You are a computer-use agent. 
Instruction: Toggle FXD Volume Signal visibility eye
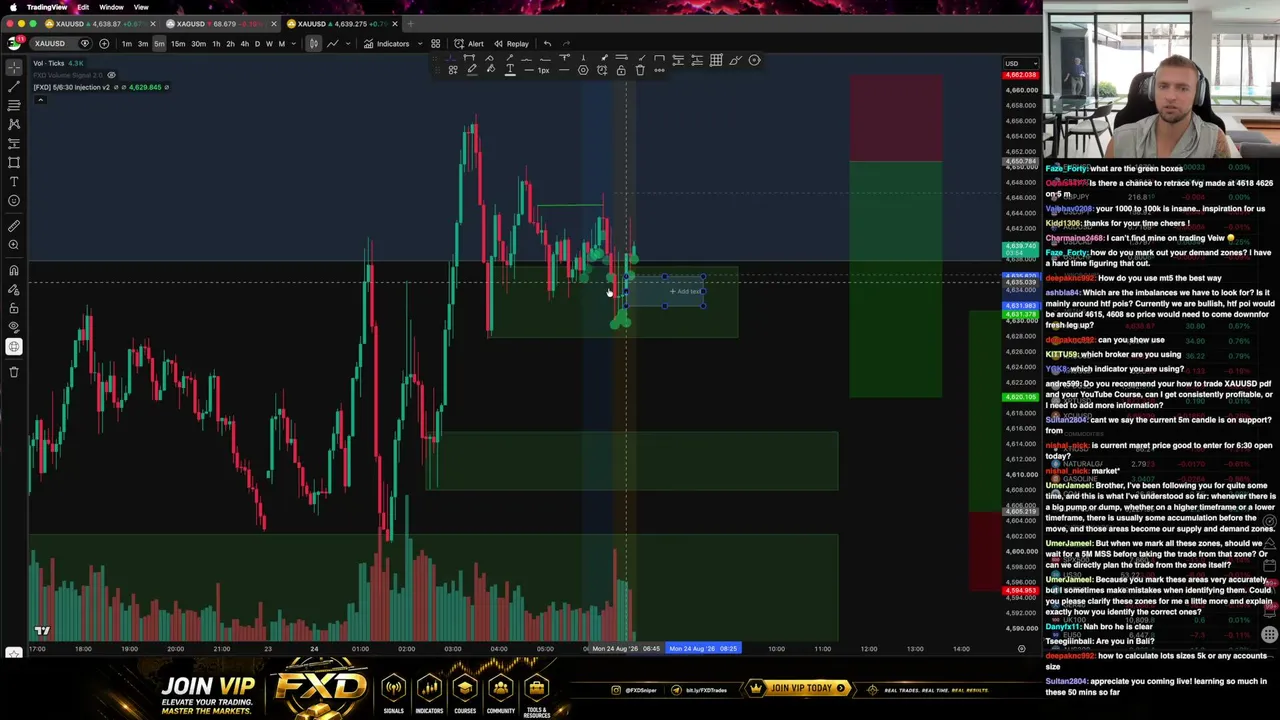[x=111, y=75]
